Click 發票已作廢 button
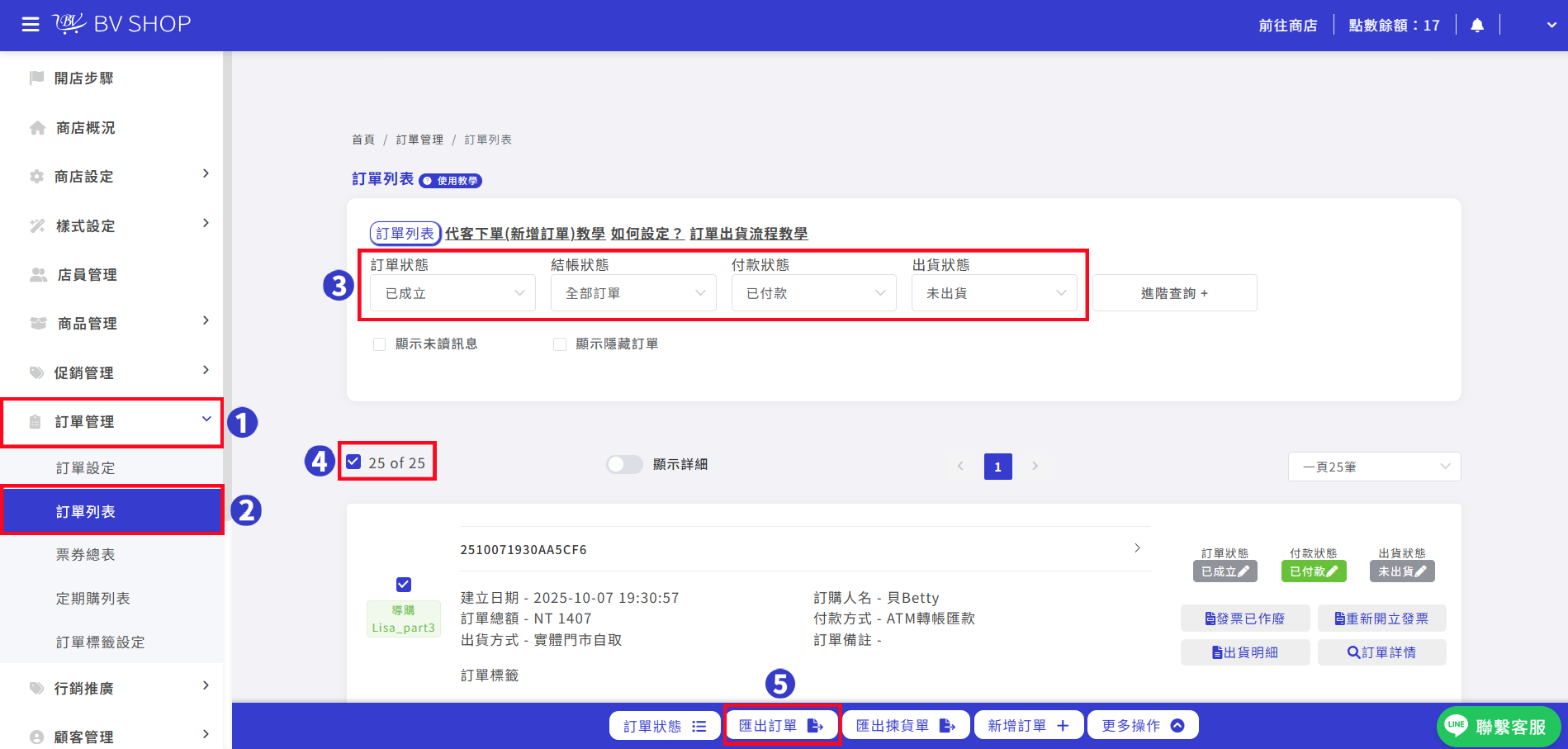Viewport: 1568px width, 749px height. click(1245, 619)
